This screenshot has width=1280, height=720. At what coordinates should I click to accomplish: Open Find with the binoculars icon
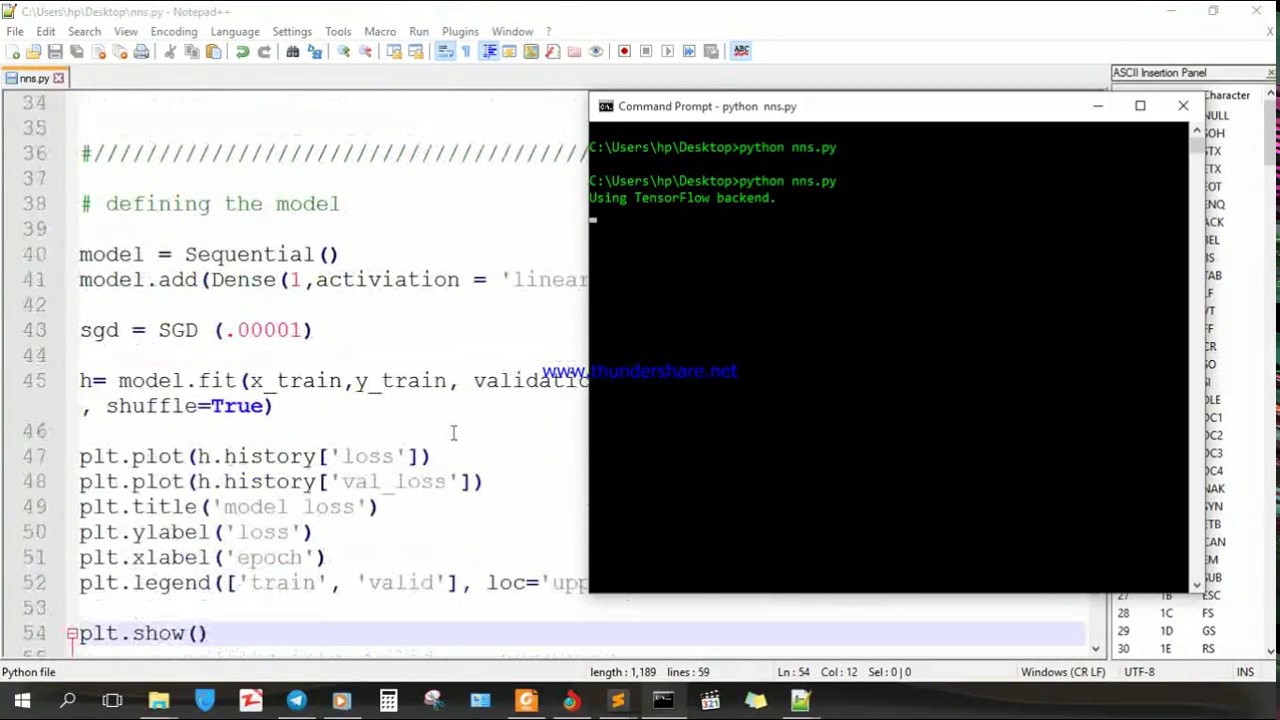click(x=293, y=51)
